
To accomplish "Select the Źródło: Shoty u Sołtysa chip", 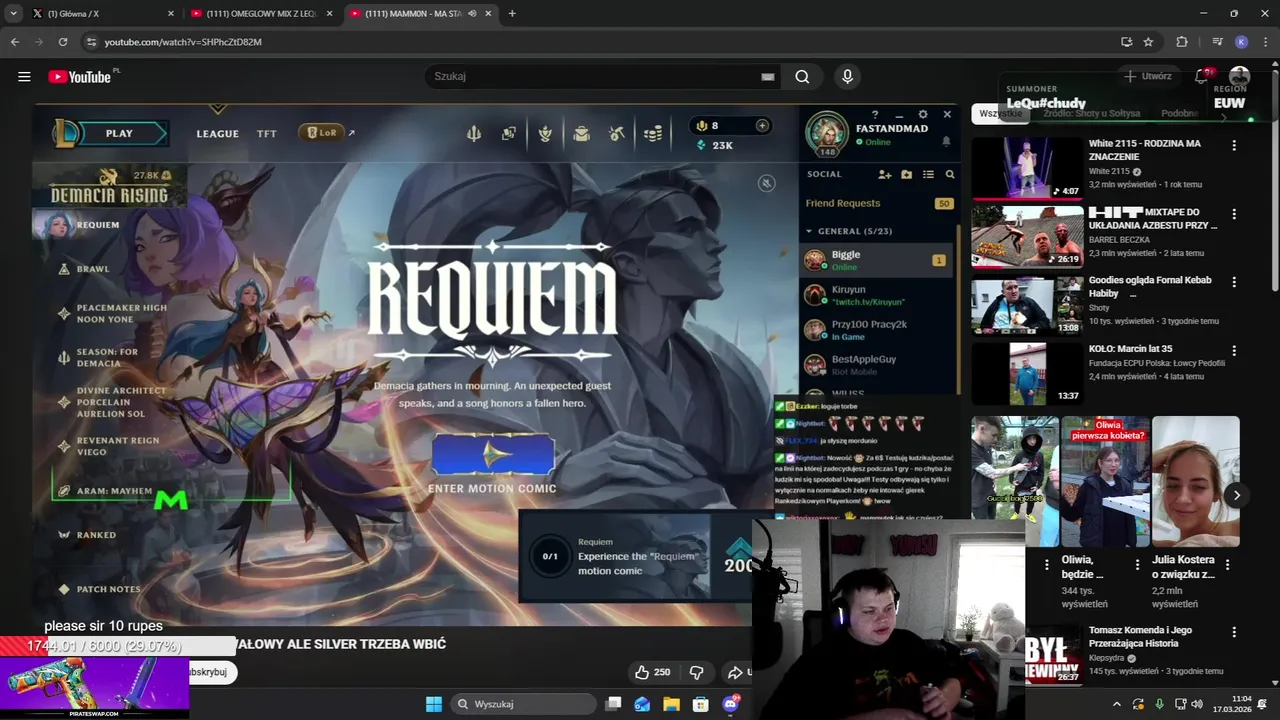I will tap(1091, 114).
